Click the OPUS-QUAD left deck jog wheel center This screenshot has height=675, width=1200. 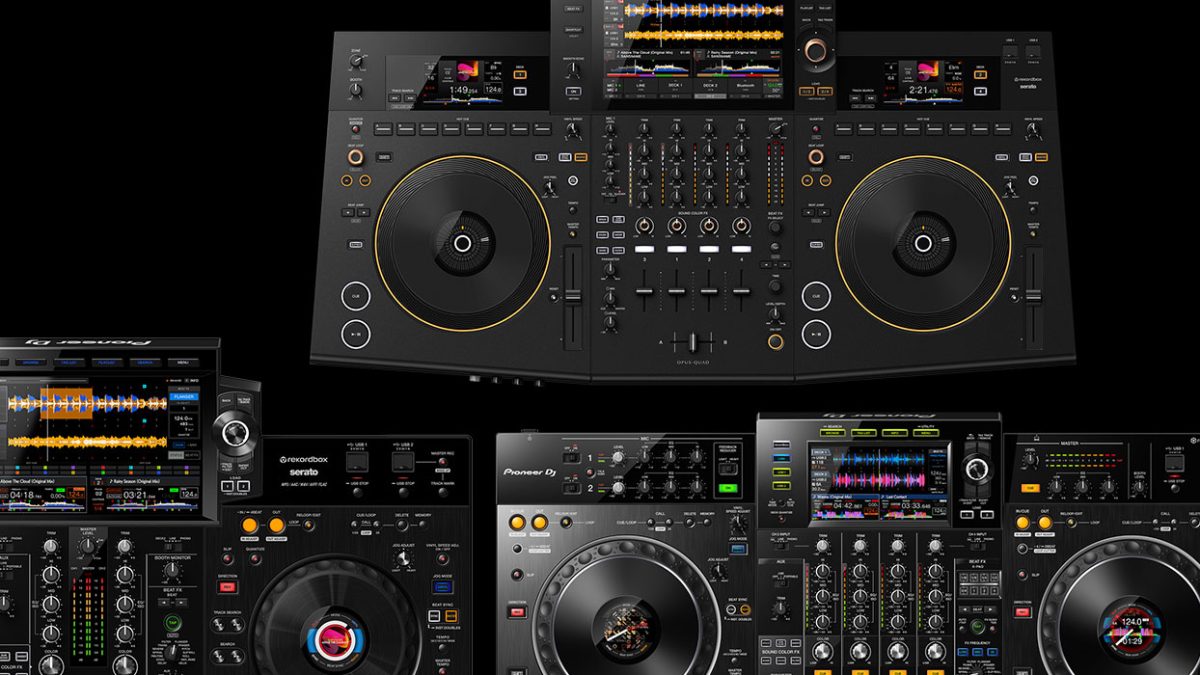pyautogui.click(x=462, y=243)
